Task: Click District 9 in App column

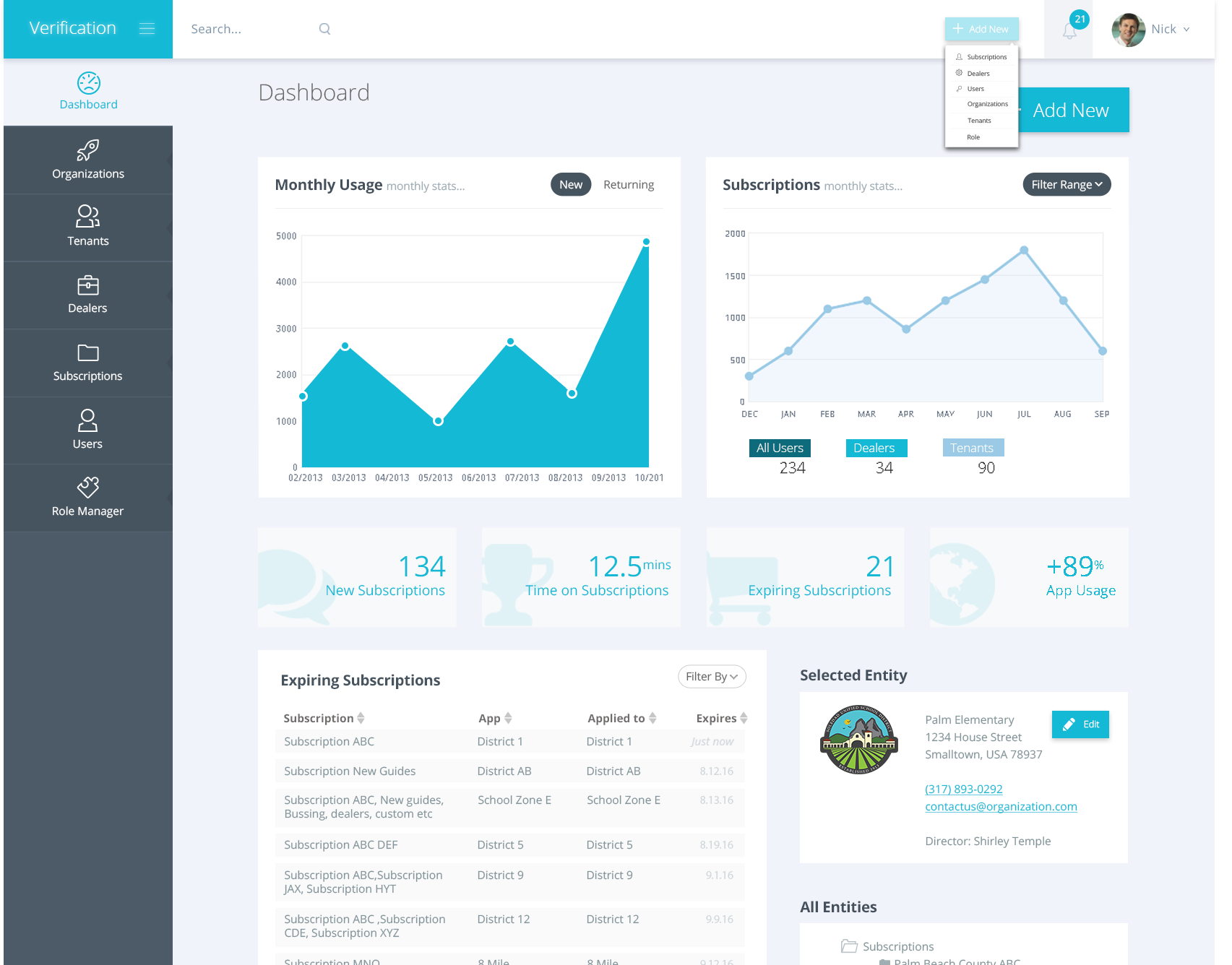Action: (500, 875)
